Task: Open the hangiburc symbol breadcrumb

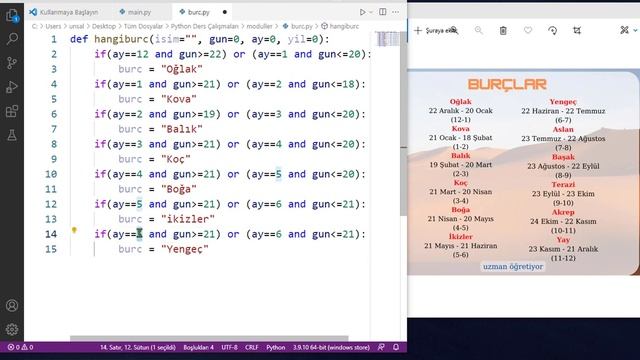Action: click(340, 26)
